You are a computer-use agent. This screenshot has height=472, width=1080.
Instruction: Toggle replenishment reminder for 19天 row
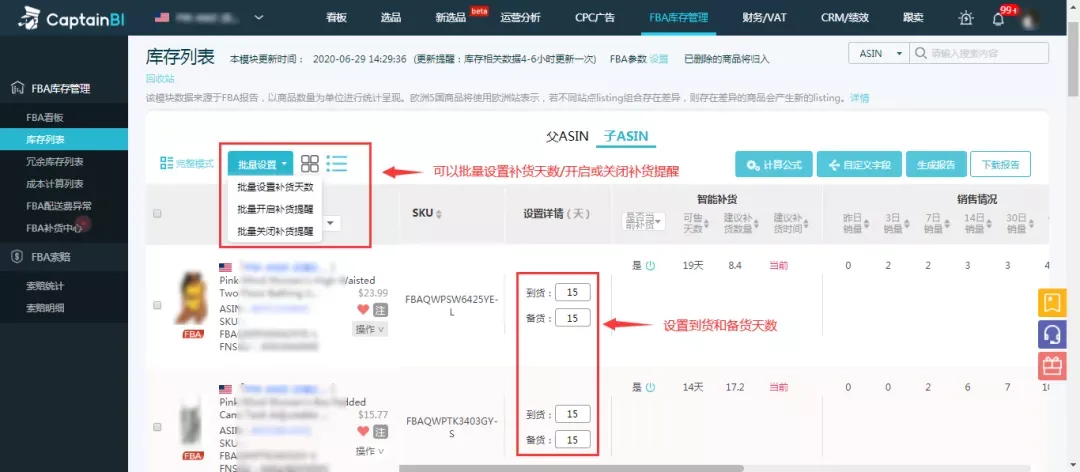click(650, 265)
